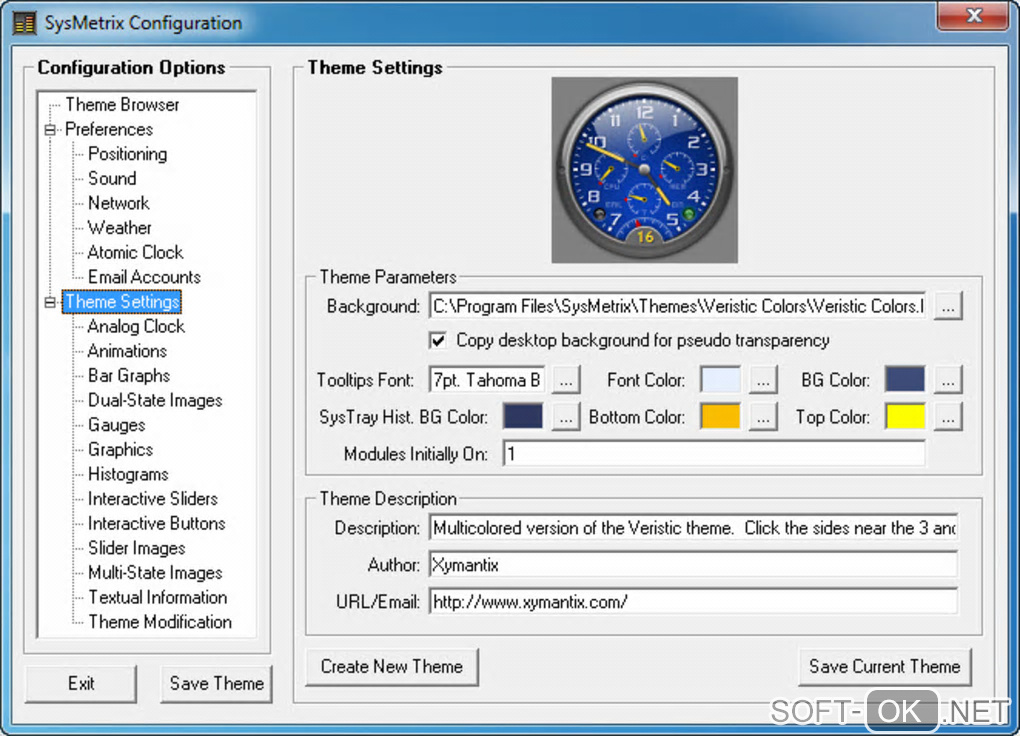Select Graphics in the tree
Screen dimensions: 1020x736
(120, 450)
